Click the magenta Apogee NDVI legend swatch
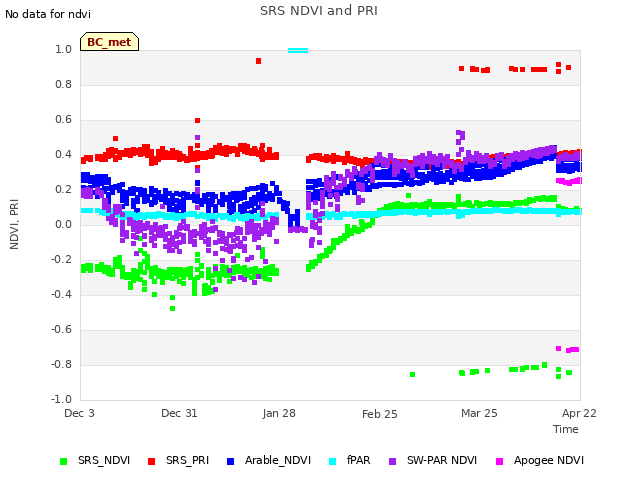 [499, 461]
